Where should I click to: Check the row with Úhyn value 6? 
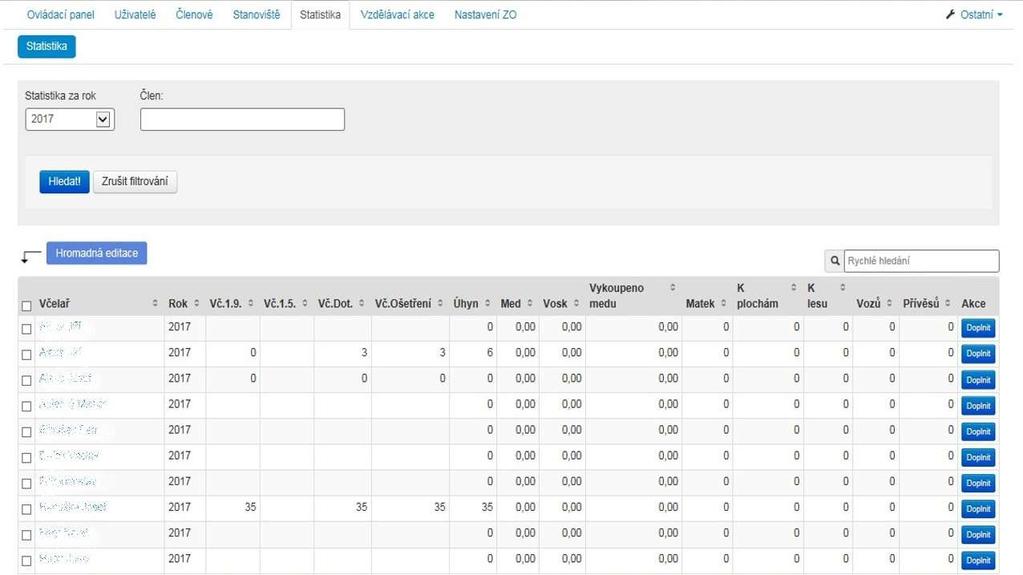click(27, 354)
